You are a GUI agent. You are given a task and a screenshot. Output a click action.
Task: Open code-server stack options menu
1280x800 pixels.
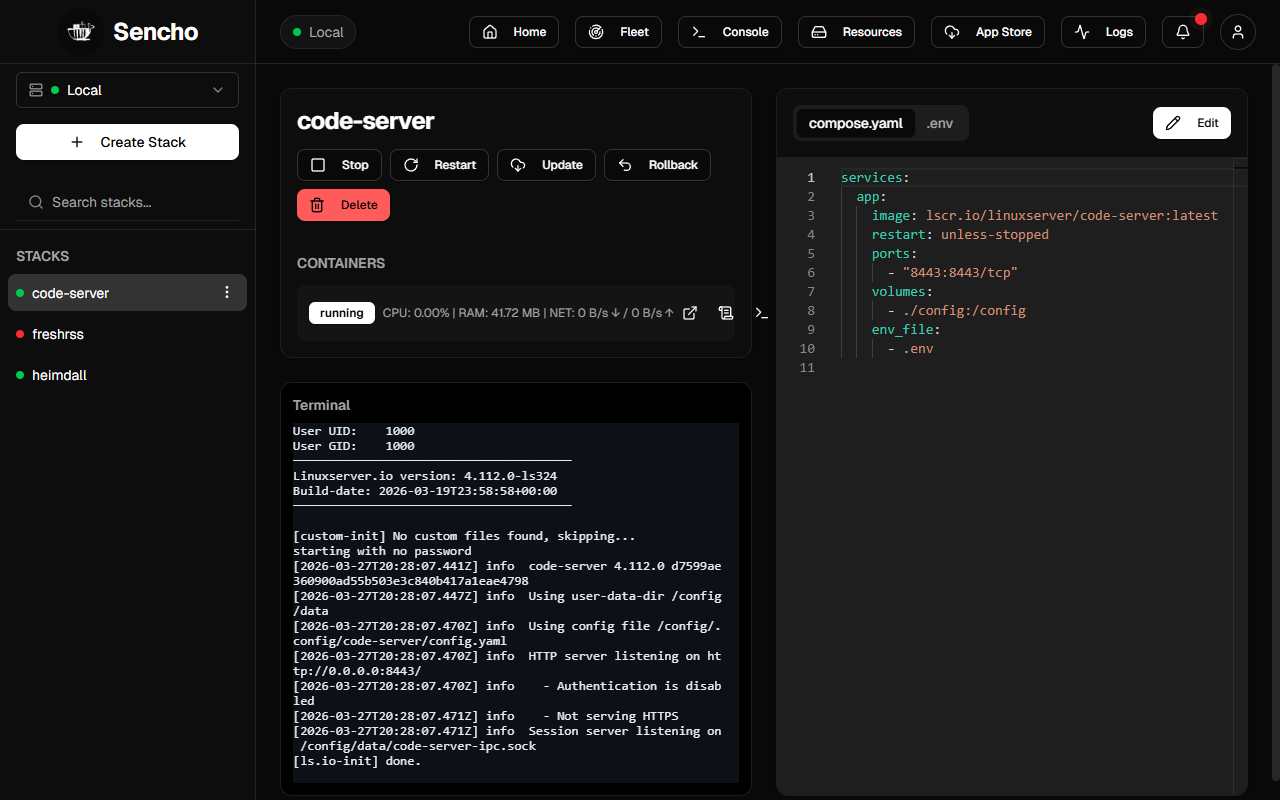pyautogui.click(x=227, y=292)
